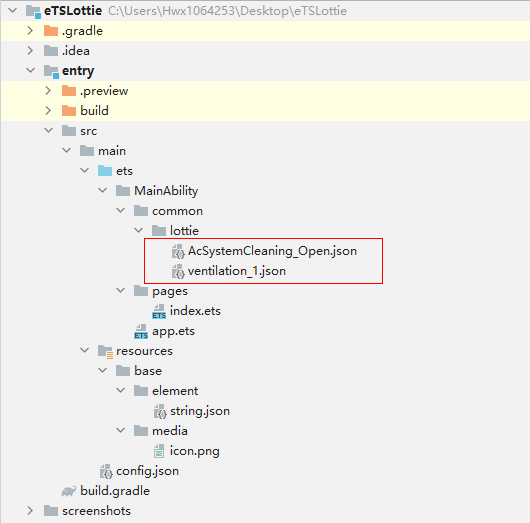Select the build folder under entry
The width and height of the screenshot is (530, 523).
[x=94, y=111]
